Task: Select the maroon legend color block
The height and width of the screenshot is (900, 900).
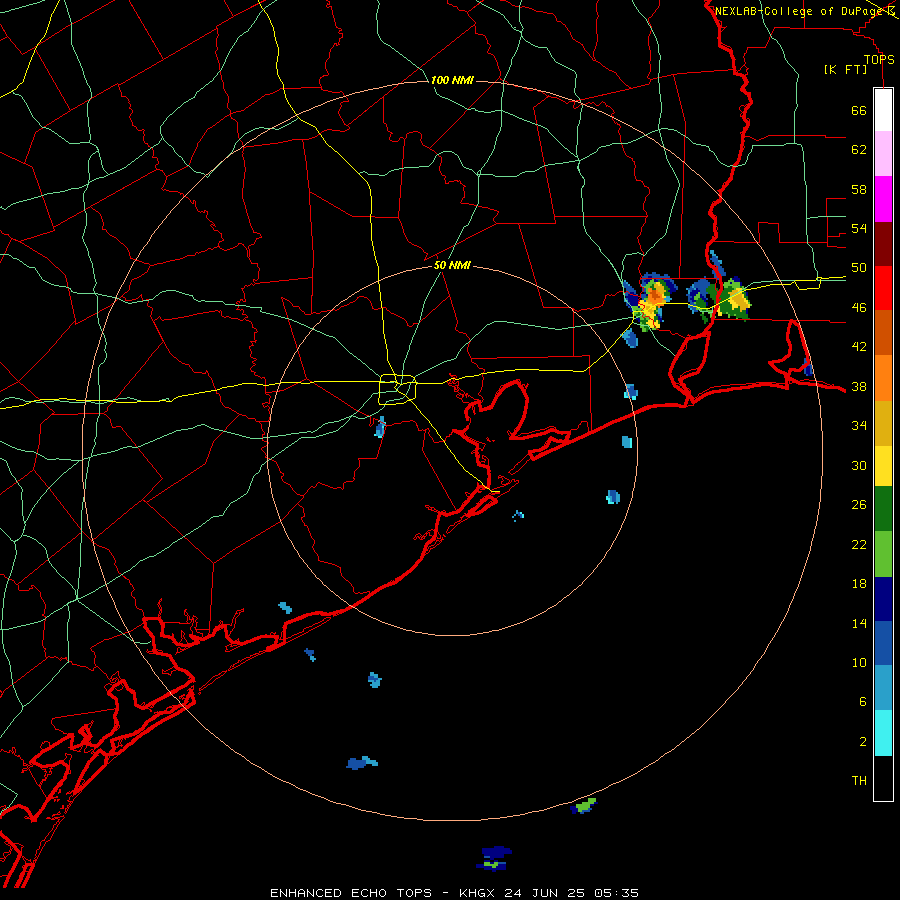Action: 883,243
